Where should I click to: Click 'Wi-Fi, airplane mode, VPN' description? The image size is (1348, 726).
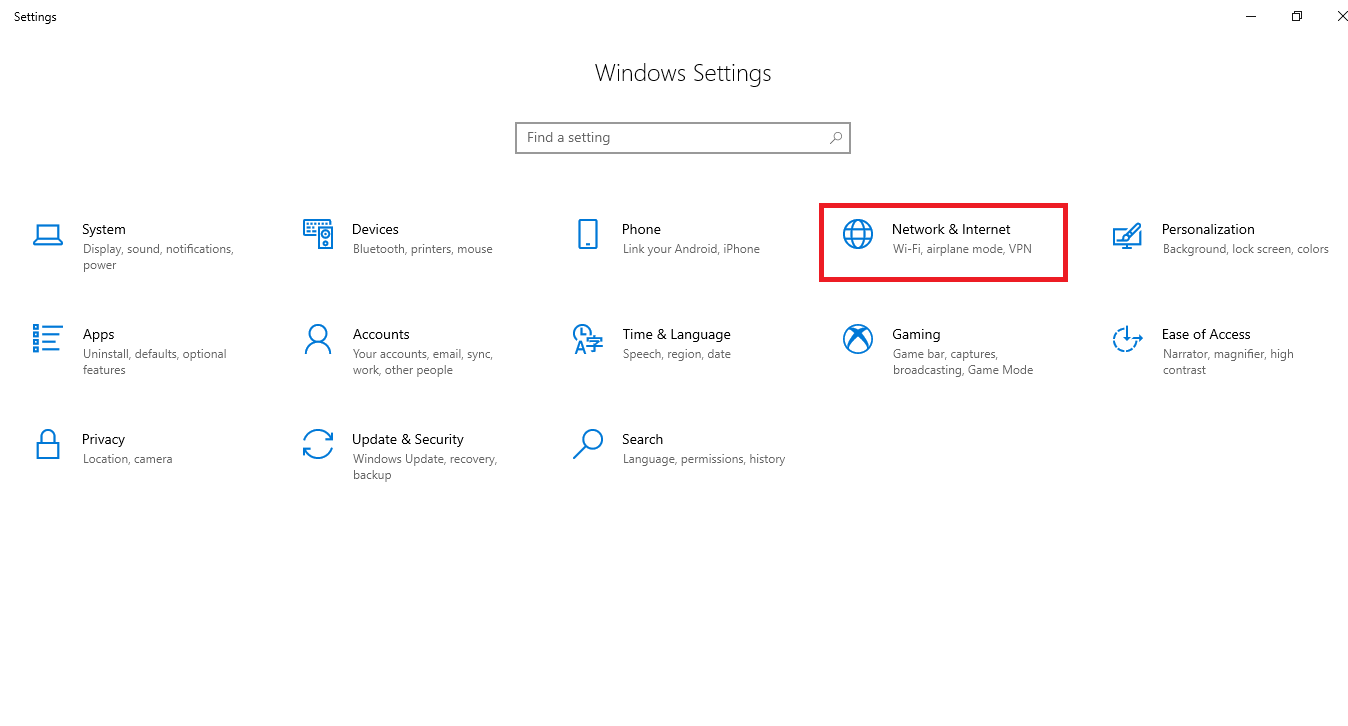(962, 249)
